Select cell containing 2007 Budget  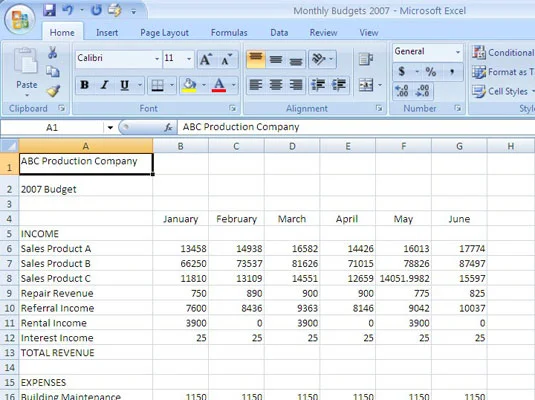click(x=86, y=189)
